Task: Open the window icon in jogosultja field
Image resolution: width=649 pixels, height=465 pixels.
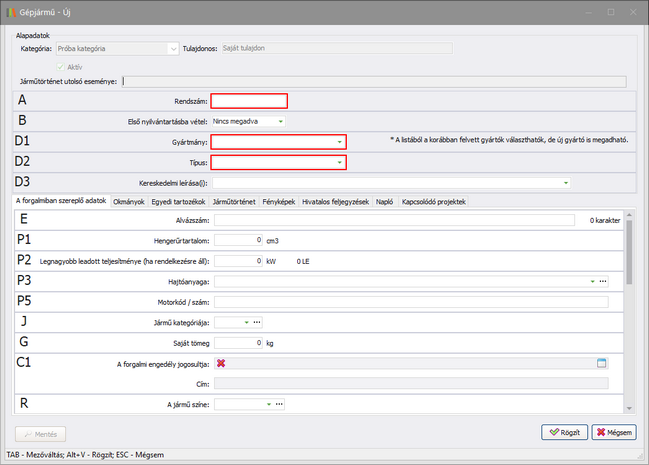Action: click(602, 363)
